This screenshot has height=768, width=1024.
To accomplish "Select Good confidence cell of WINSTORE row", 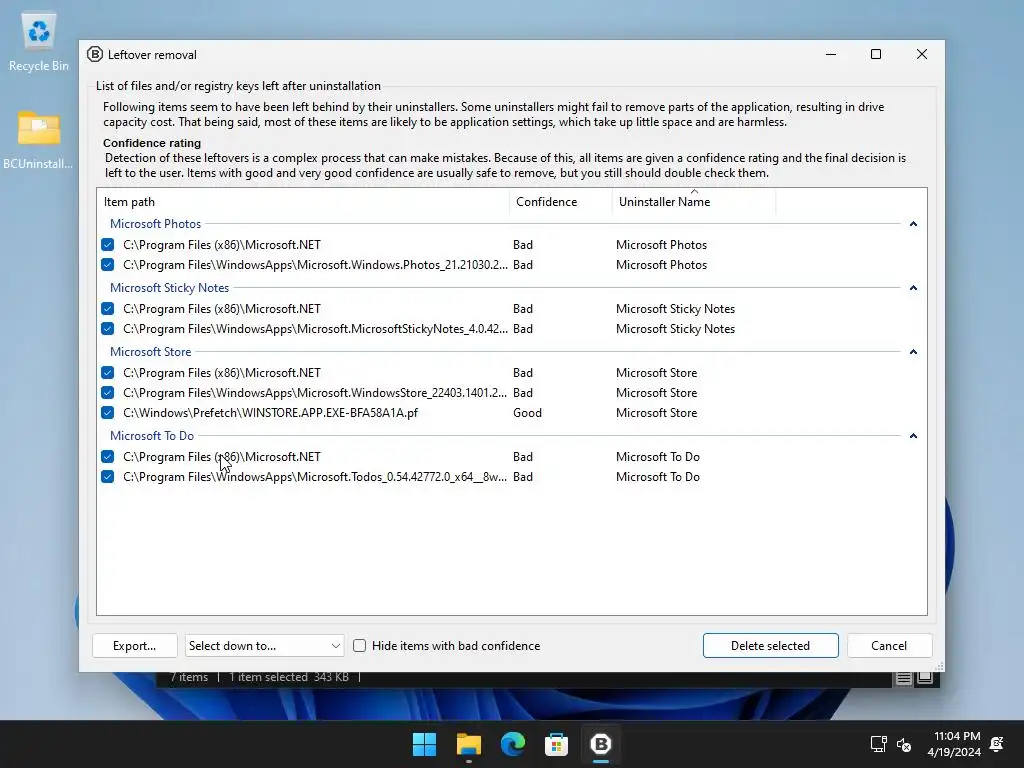I will pyautogui.click(x=527, y=413).
